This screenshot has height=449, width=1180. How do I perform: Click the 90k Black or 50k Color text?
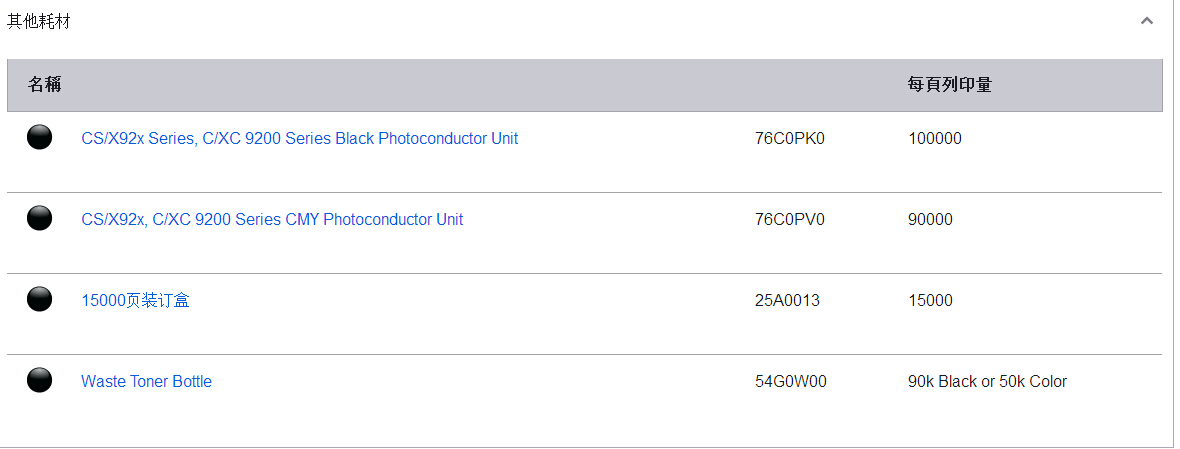(x=987, y=381)
